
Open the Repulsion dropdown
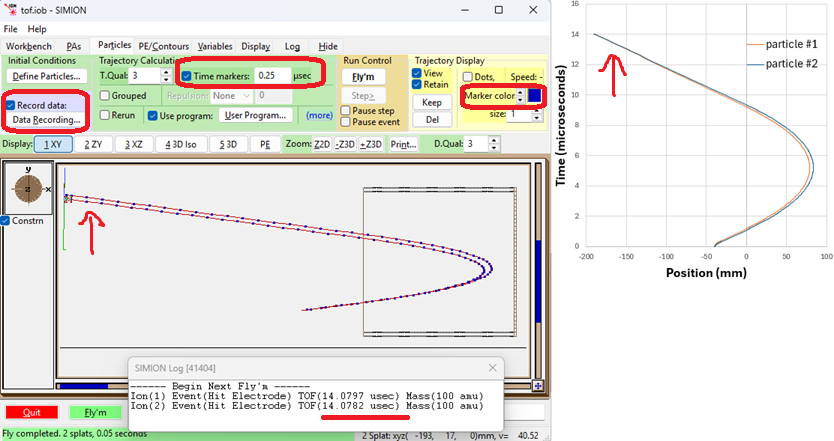coord(231,96)
